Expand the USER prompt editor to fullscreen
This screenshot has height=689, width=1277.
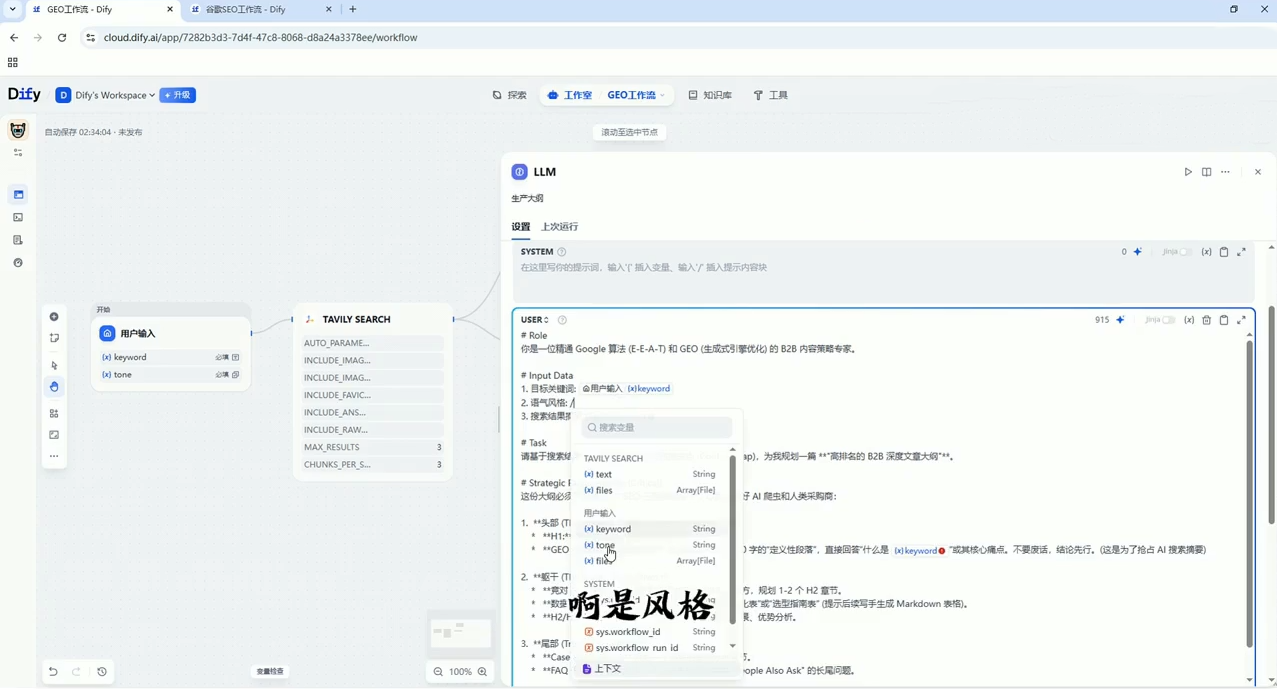(x=1241, y=320)
